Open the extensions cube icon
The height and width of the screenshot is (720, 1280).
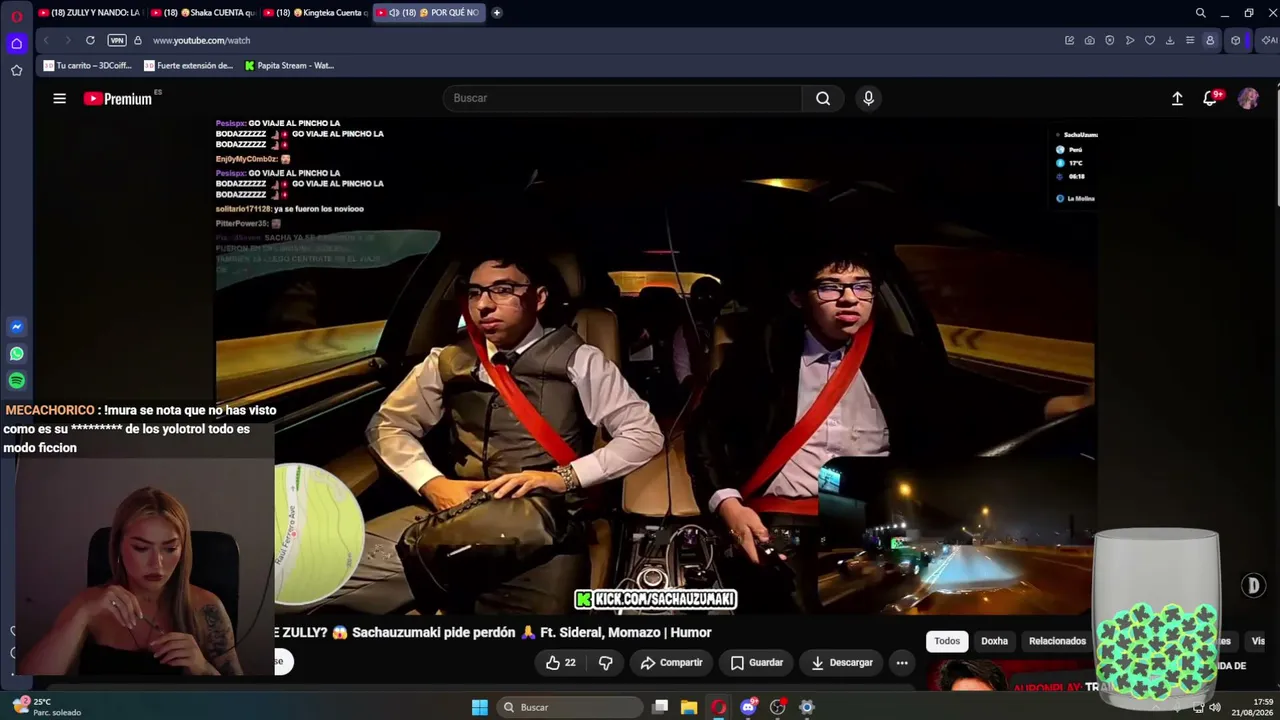coord(1236,40)
